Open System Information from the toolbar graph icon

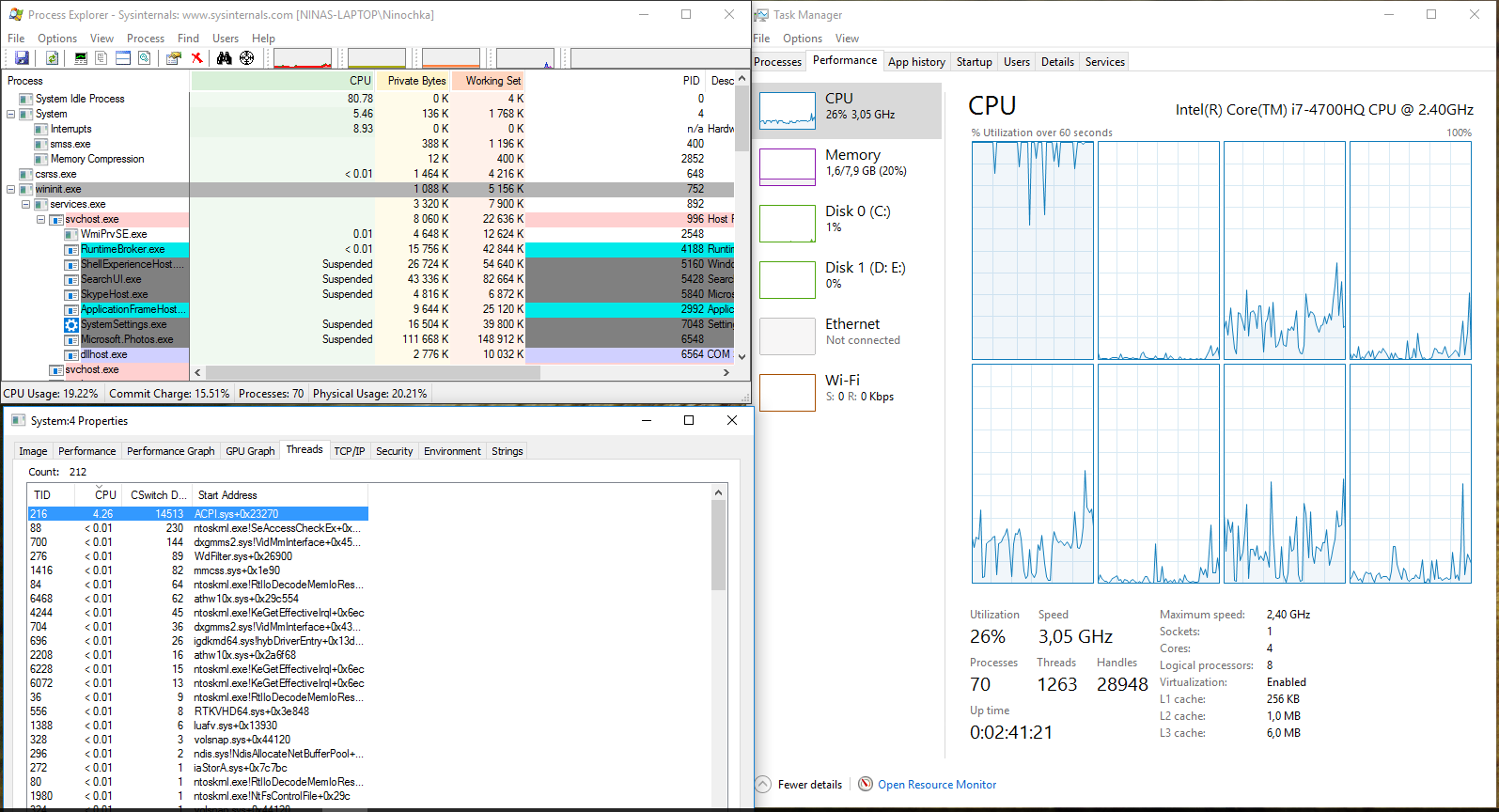(x=81, y=58)
